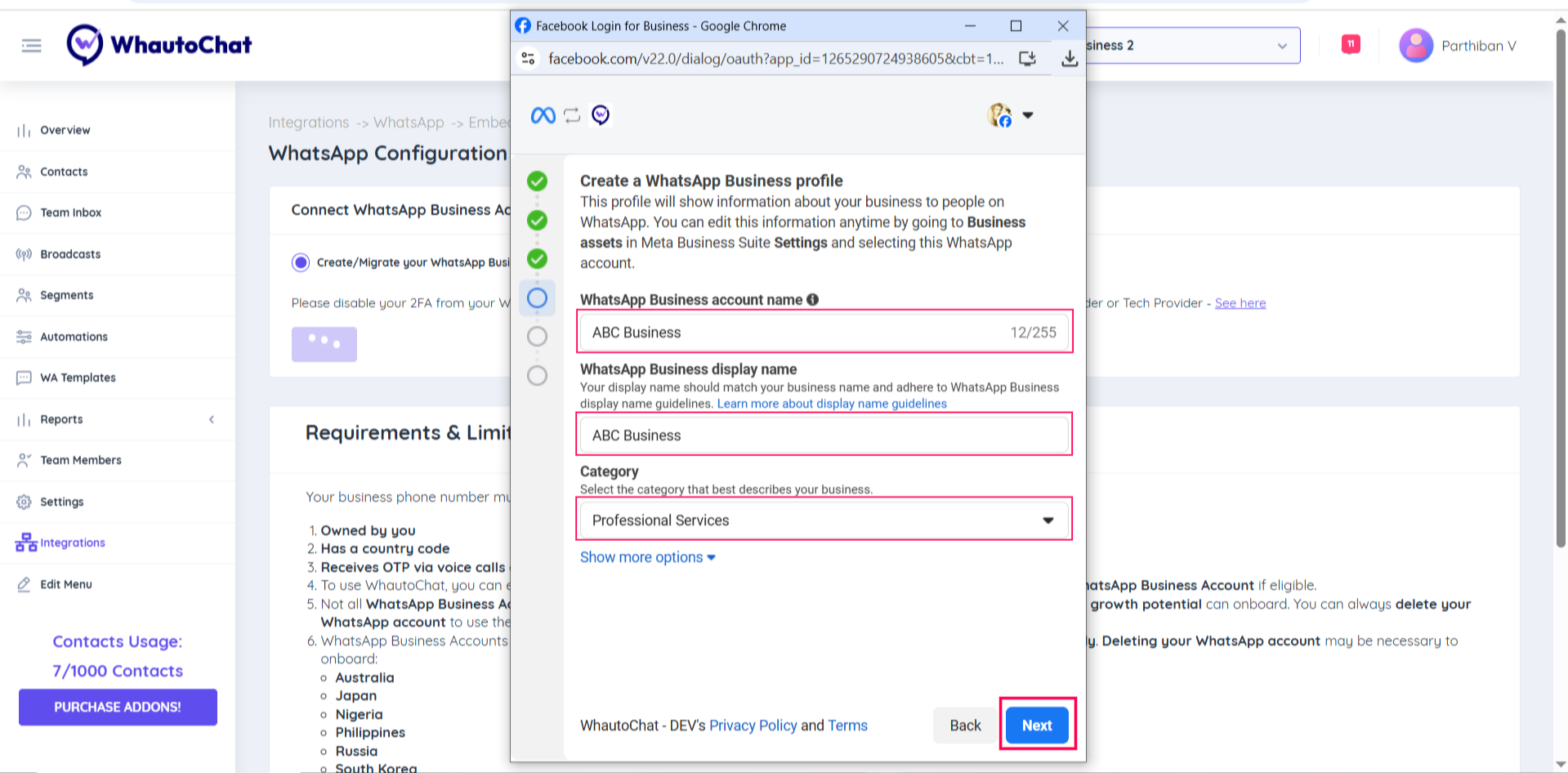Click the install app icon in popup address bar
Image resolution: width=1568 pixels, height=773 pixels.
(x=1027, y=59)
